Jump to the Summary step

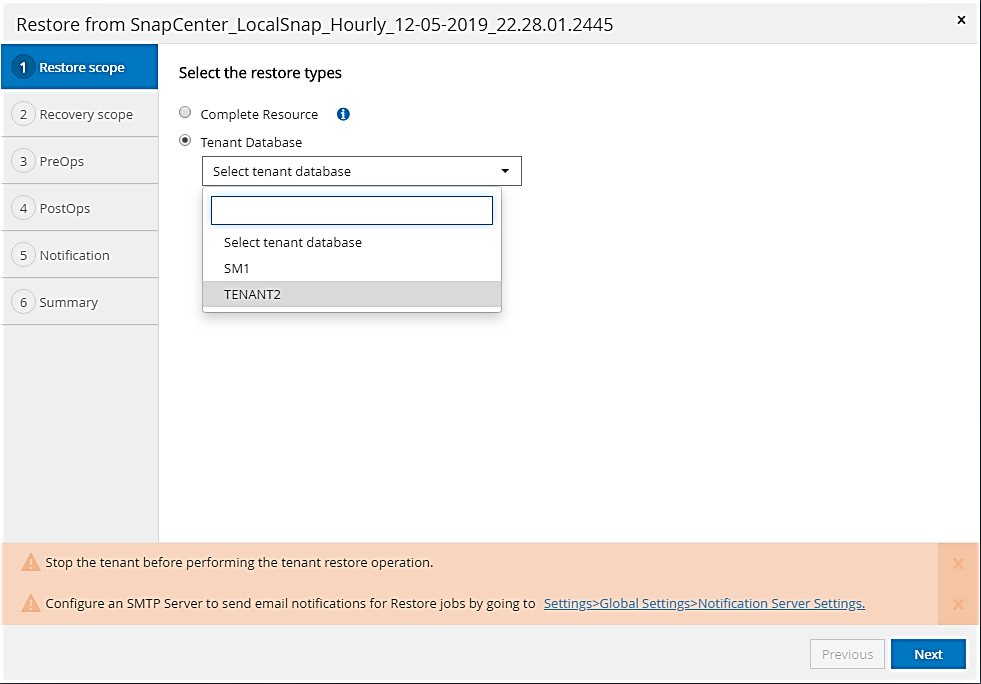[79, 302]
